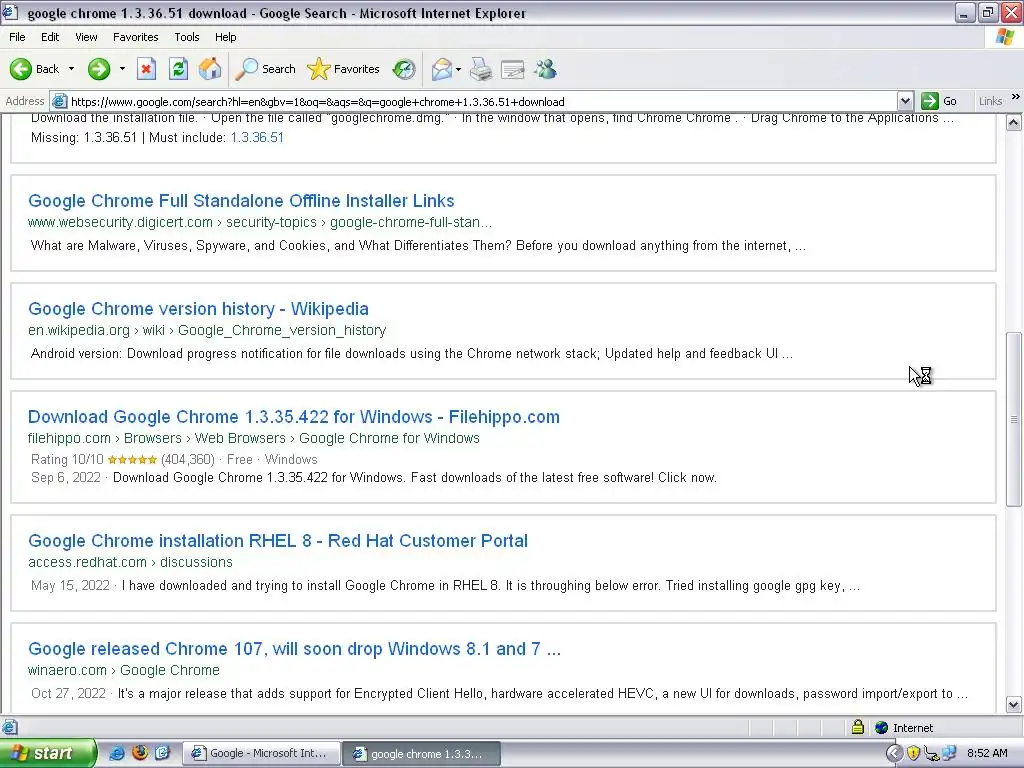Select the google chrome 1.3.3... taskbar button
This screenshot has width=1024, height=768.
(422, 754)
